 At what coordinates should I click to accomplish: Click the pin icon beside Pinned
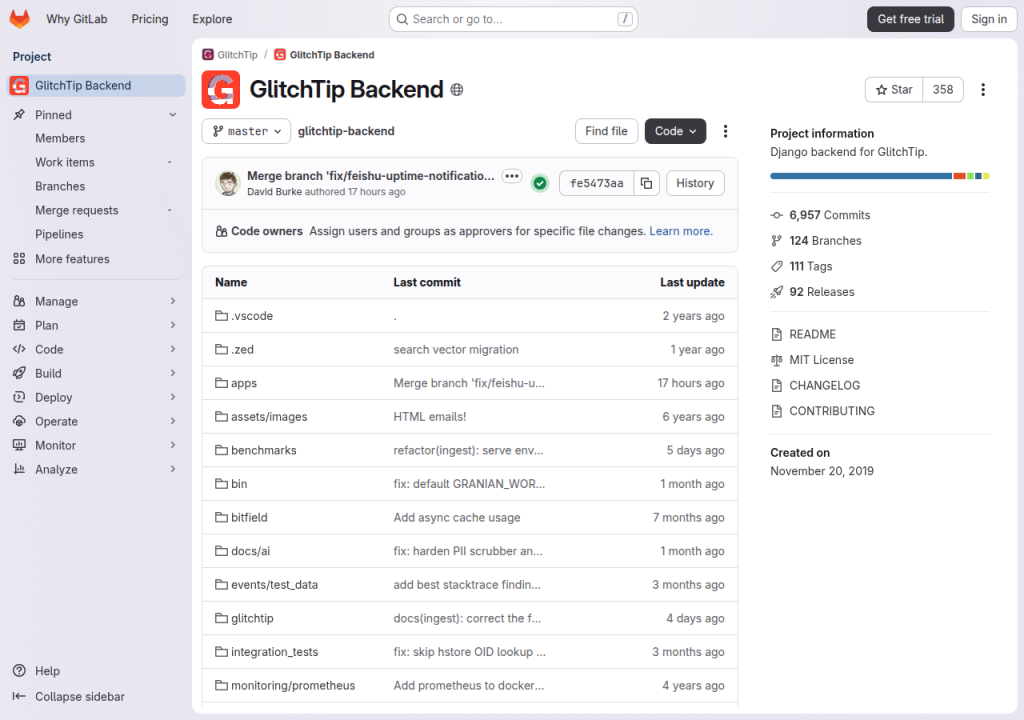pos(19,115)
